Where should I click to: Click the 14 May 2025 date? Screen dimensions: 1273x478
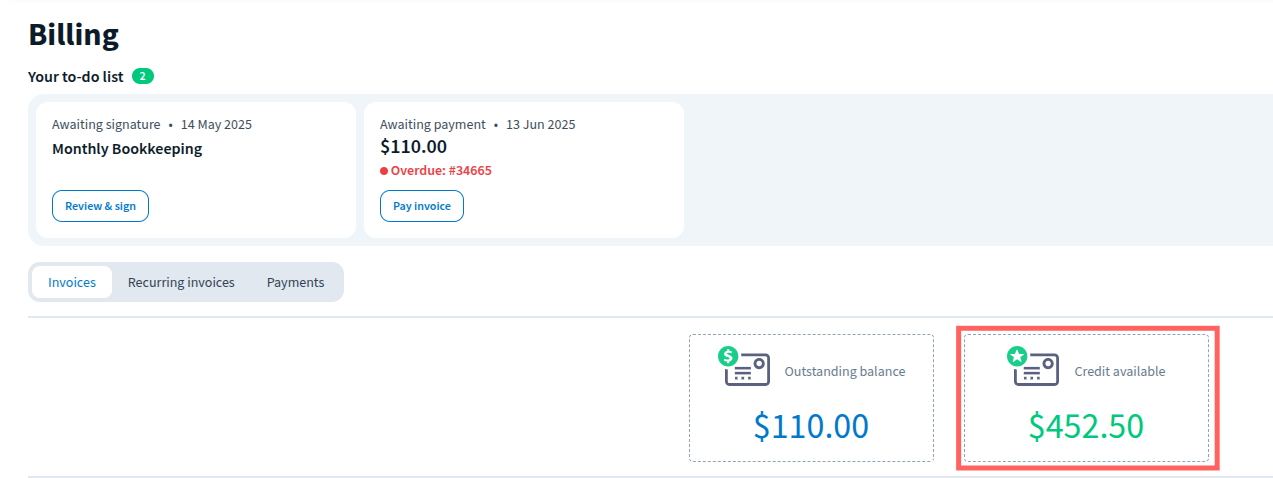[216, 125]
